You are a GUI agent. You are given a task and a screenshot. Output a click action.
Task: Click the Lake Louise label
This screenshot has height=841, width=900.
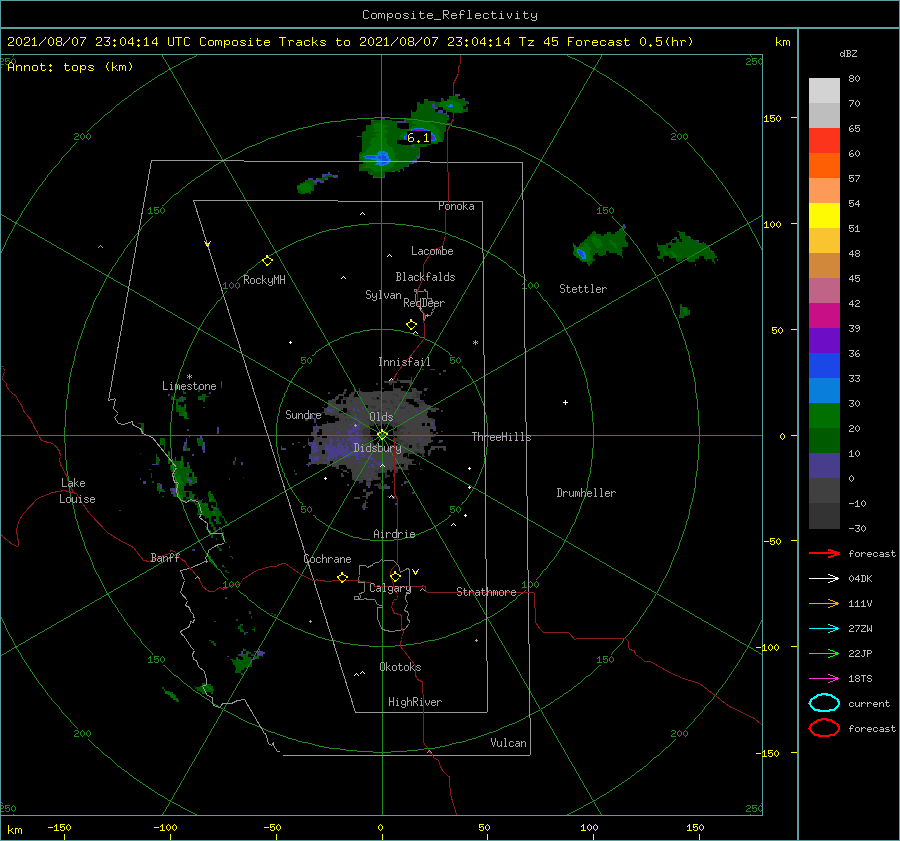(x=77, y=491)
